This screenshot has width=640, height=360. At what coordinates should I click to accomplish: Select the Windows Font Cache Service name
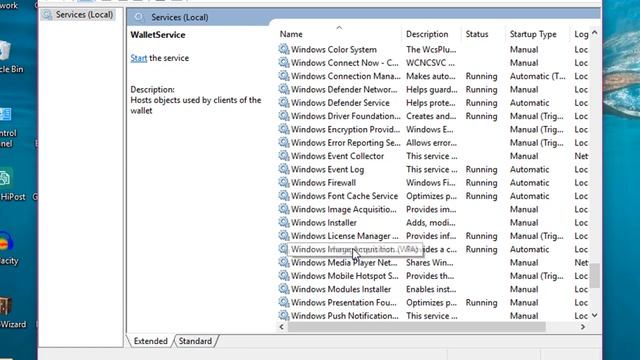tap(344, 196)
